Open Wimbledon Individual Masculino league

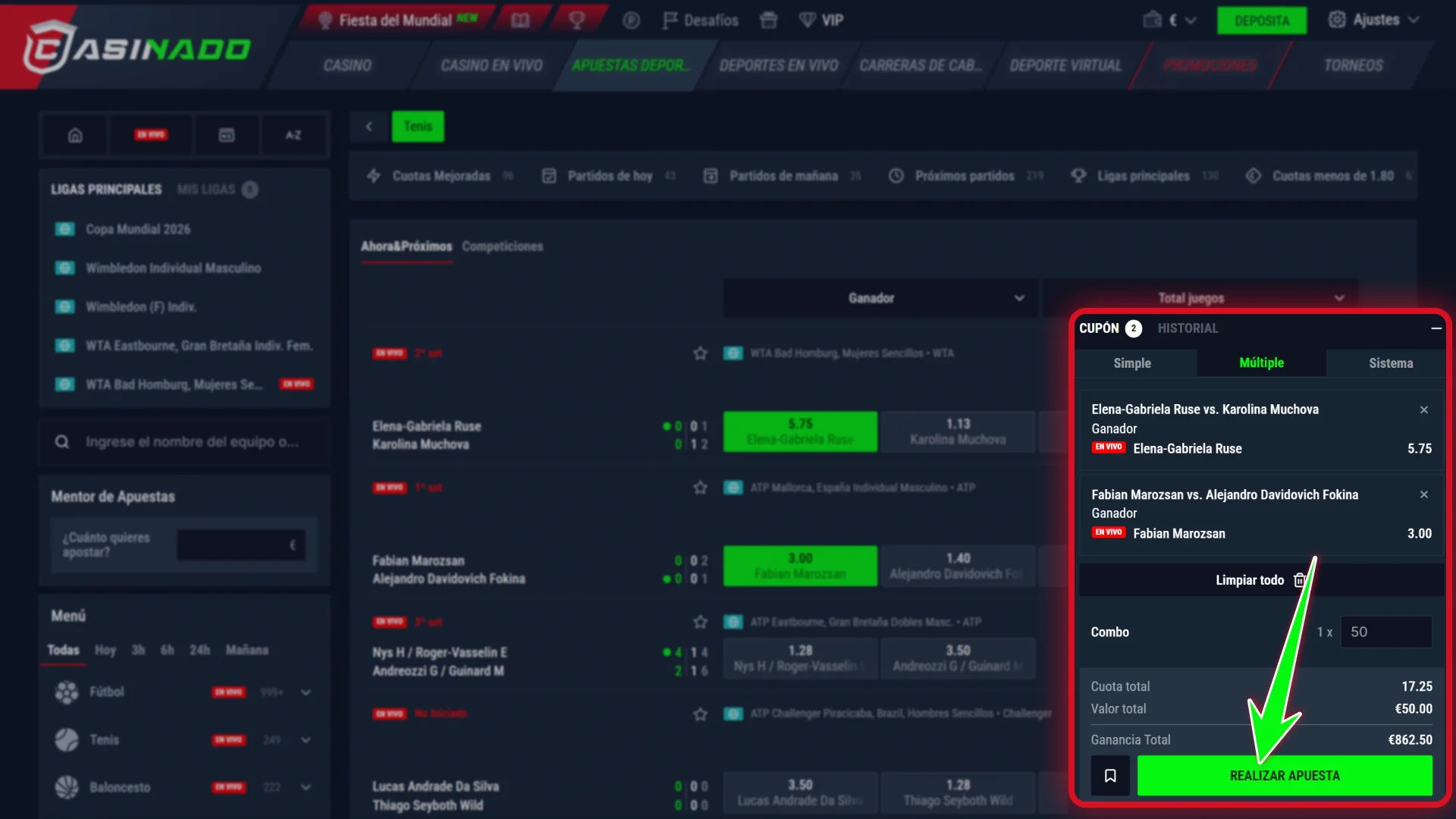(x=173, y=268)
